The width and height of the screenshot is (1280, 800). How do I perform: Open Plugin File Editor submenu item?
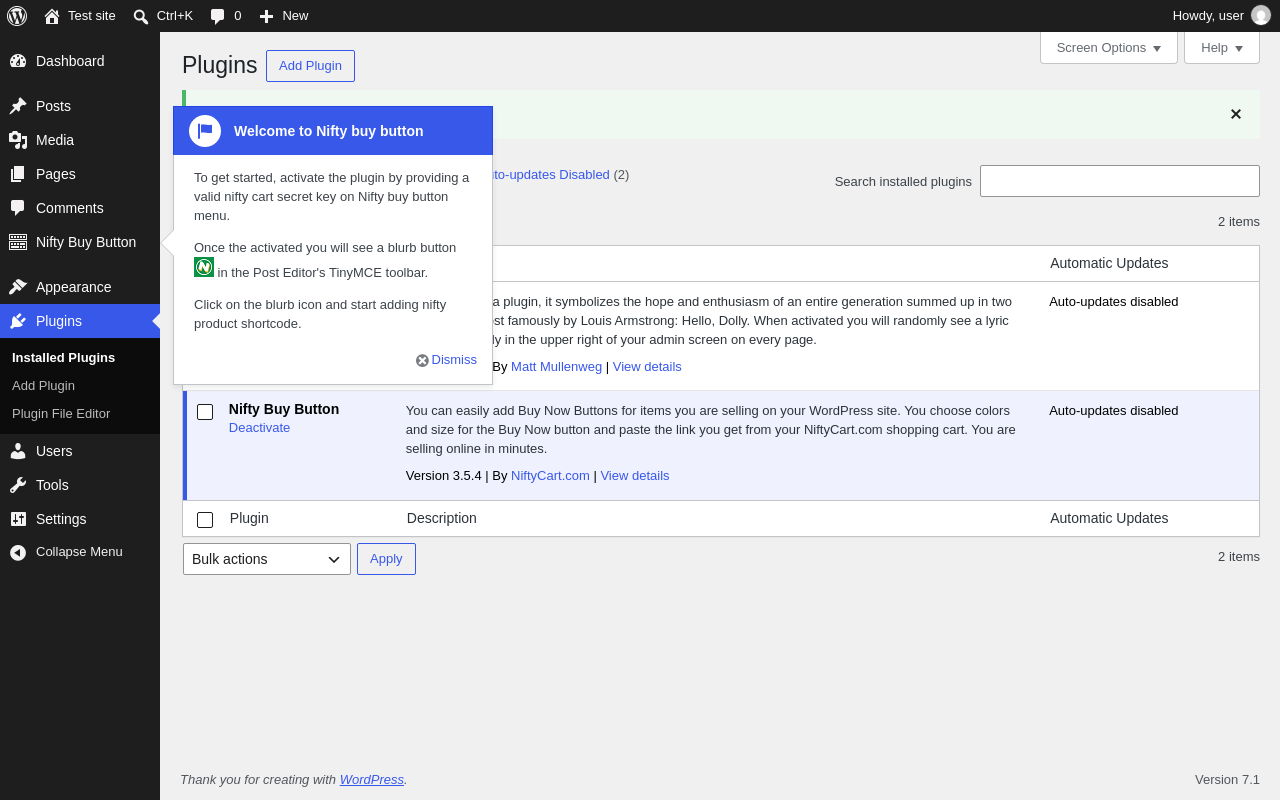click(61, 414)
